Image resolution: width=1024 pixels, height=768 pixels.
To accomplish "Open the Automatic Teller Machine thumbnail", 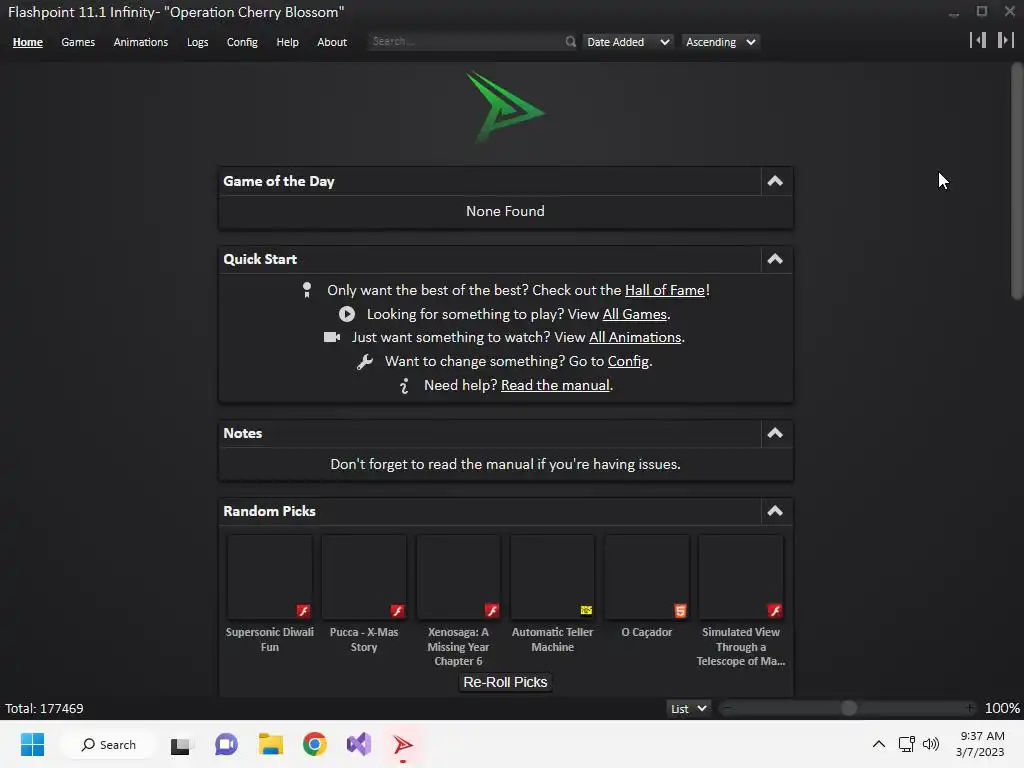I will point(552,577).
